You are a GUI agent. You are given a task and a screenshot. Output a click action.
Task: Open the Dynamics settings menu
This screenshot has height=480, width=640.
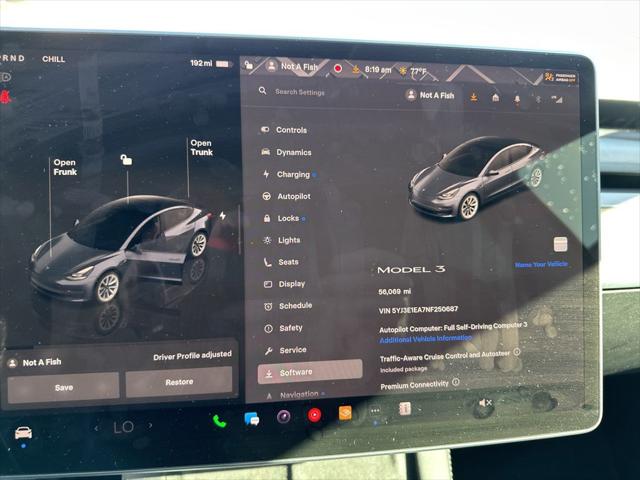287,152
